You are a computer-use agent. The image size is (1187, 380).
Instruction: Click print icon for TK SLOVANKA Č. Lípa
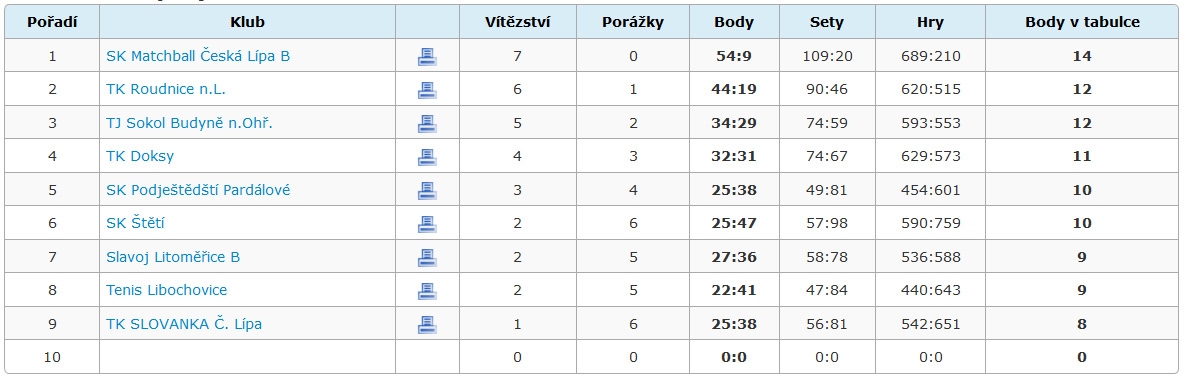[x=427, y=324]
